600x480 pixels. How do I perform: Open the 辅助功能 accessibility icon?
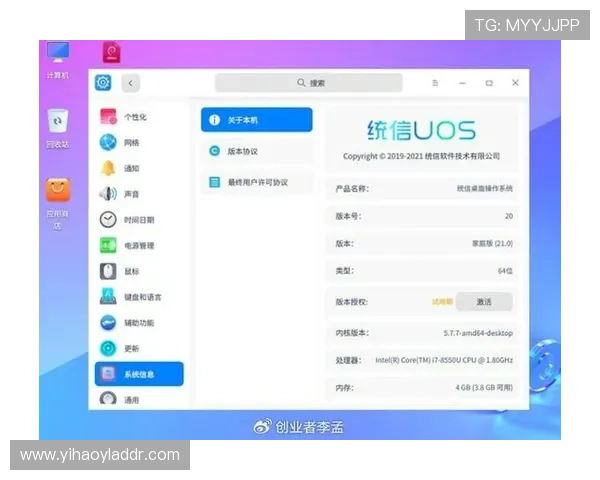[x=108, y=323]
